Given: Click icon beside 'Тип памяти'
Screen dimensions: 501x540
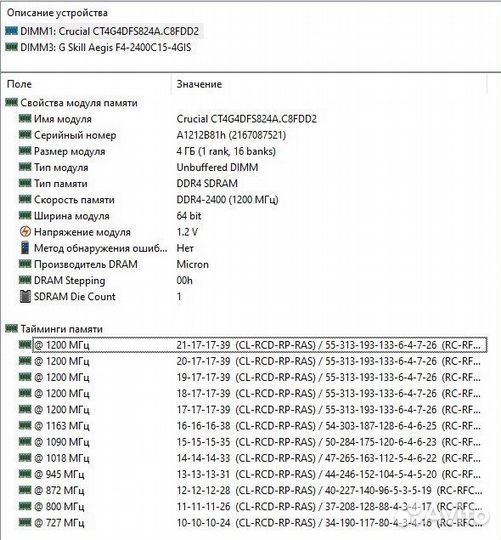Looking at the screenshot, I should [25, 183].
